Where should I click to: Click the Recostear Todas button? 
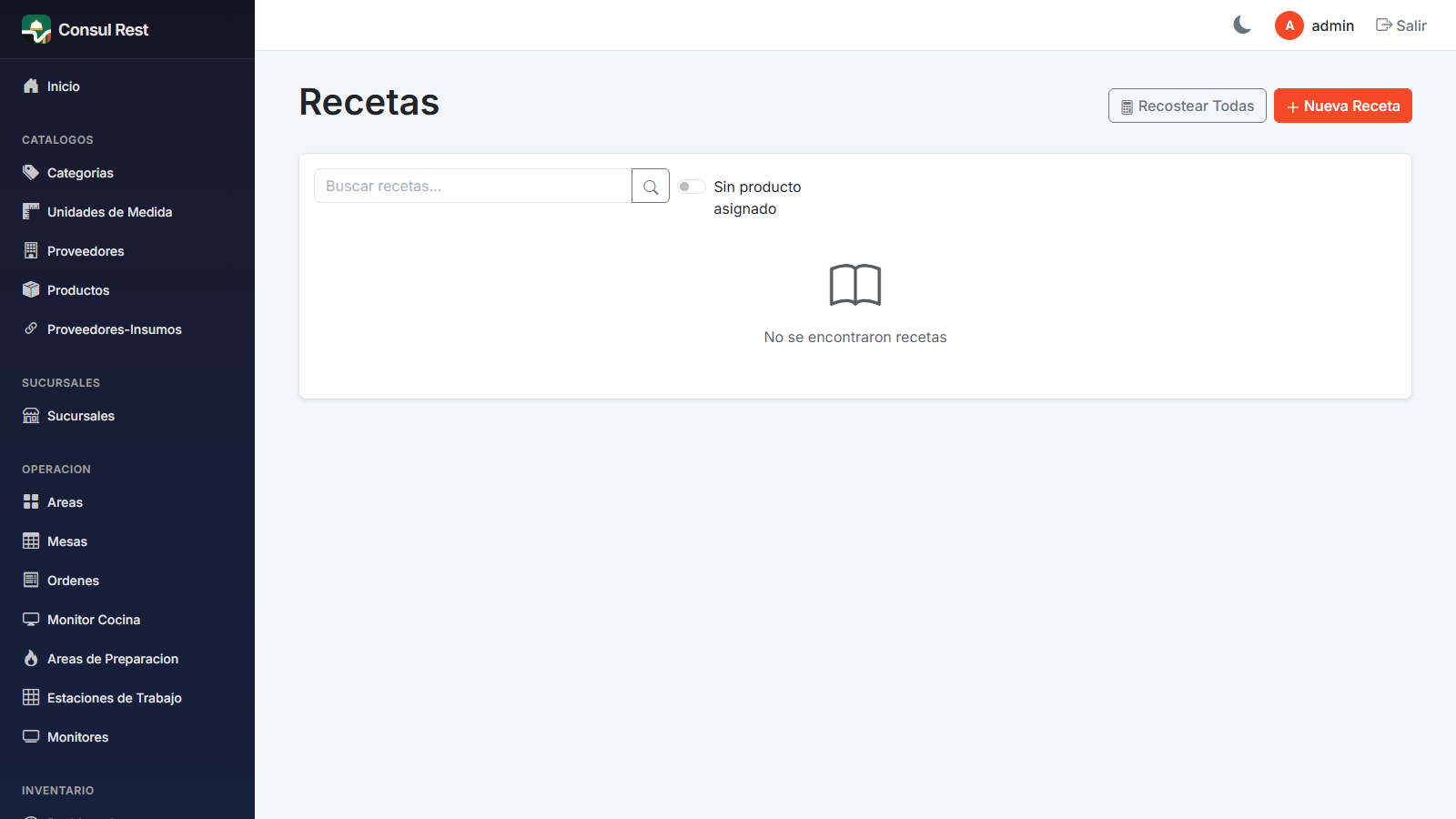[x=1187, y=106]
